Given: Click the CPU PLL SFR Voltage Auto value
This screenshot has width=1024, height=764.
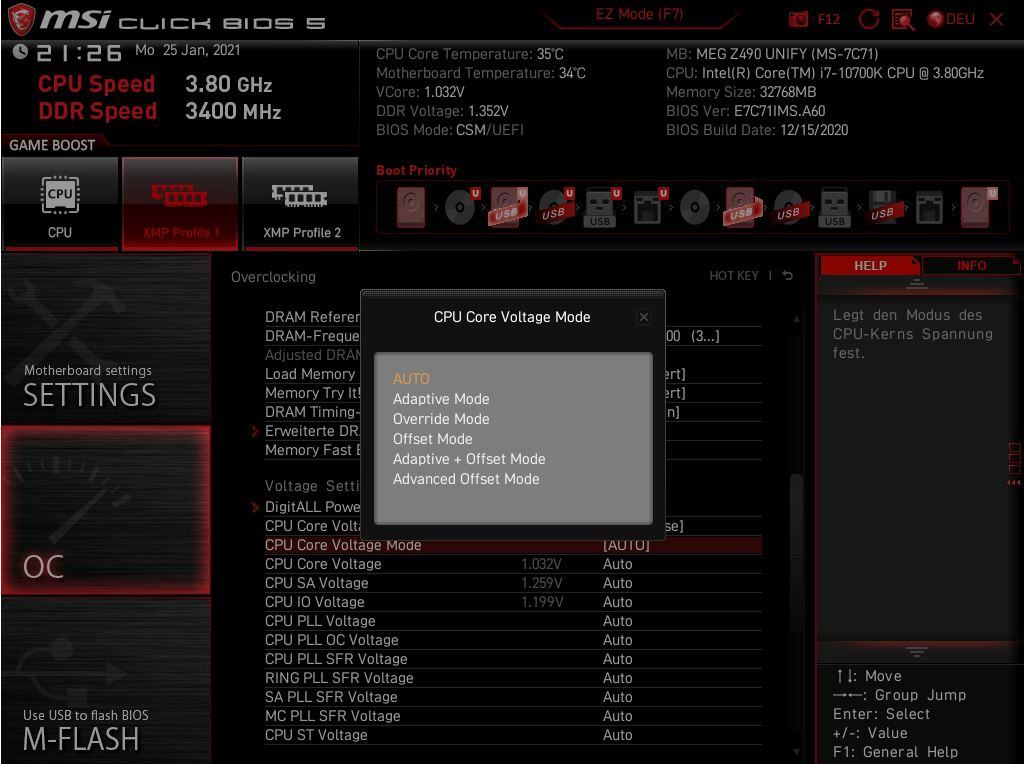Looking at the screenshot, I should click(x=618, y=659).
